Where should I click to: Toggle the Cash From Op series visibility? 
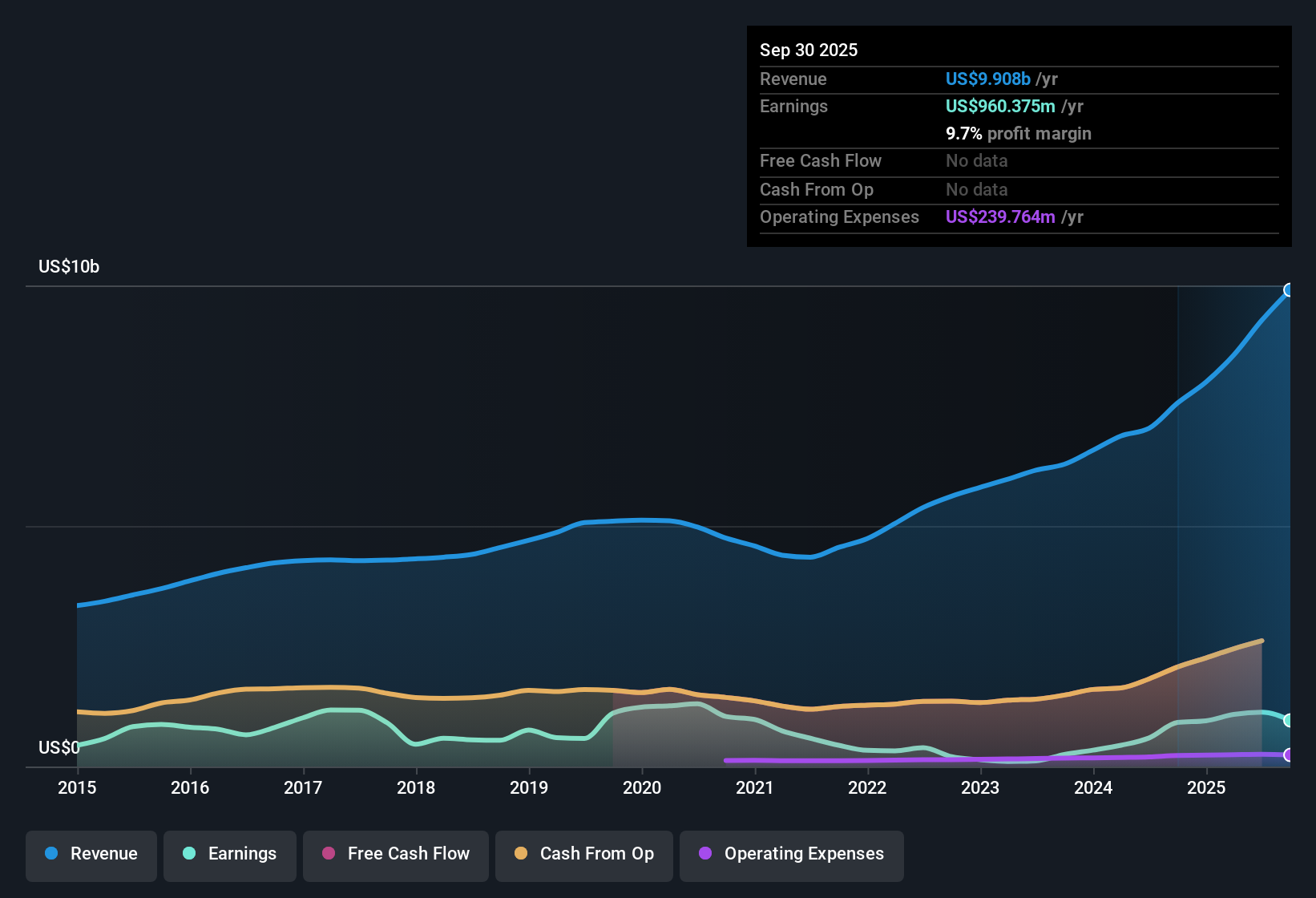click(583, 854)
